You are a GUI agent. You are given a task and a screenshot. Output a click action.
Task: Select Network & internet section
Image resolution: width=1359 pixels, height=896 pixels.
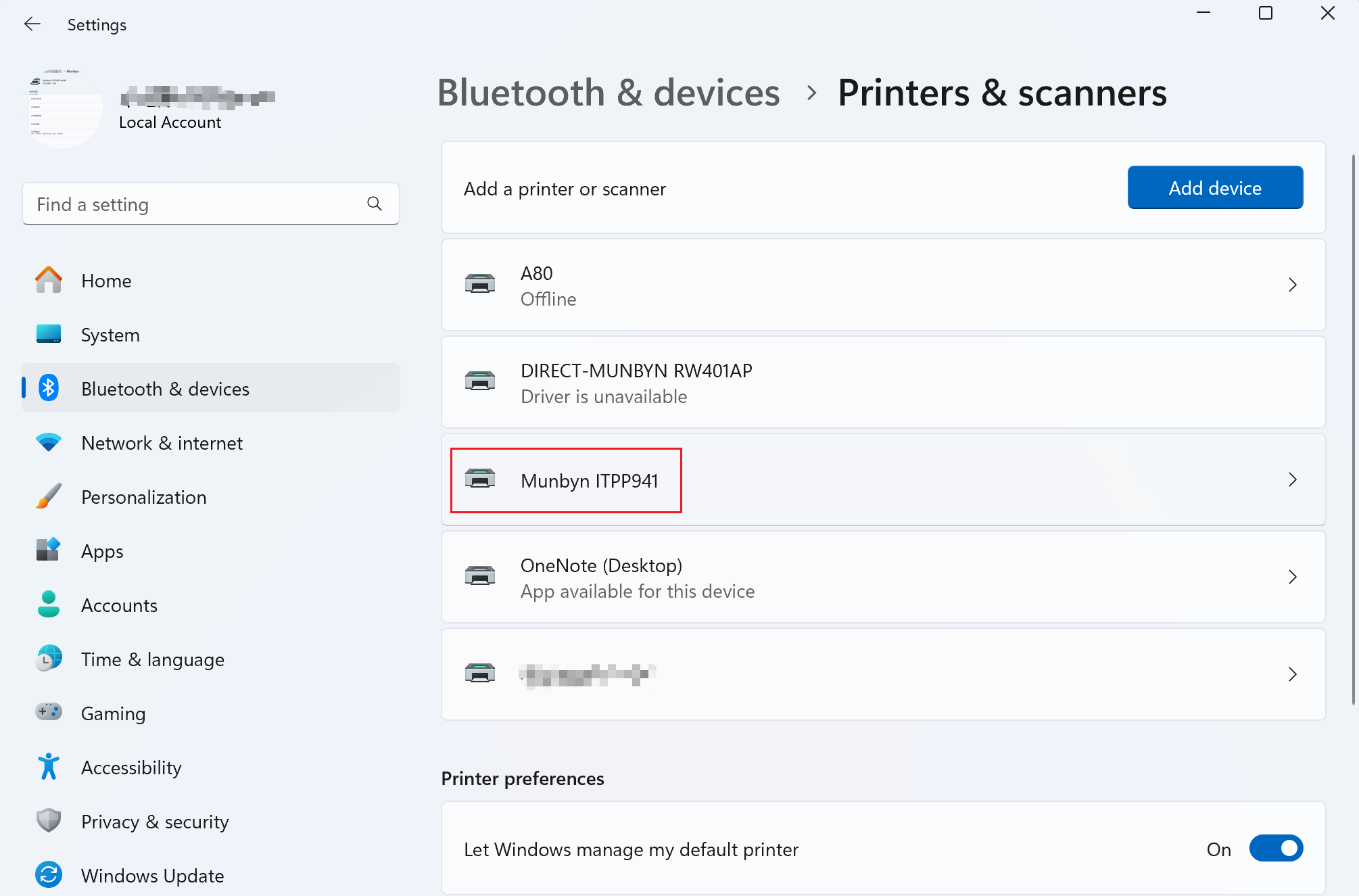click(x=211, y=442)
